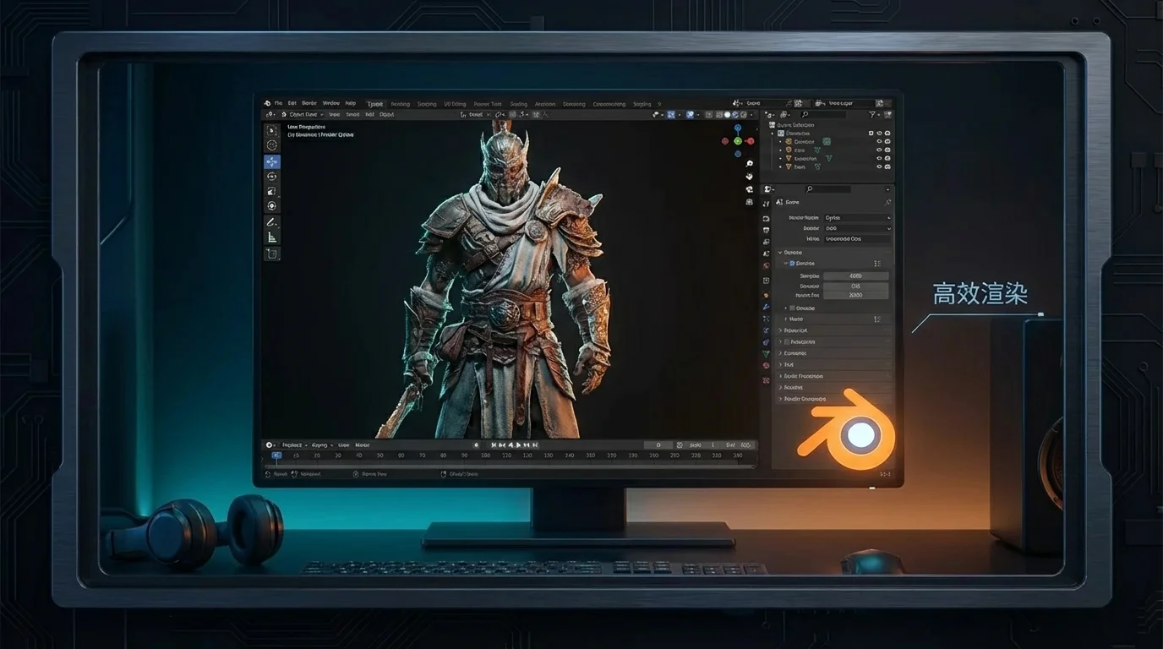Select the Scale tool

tap(272, 191)
